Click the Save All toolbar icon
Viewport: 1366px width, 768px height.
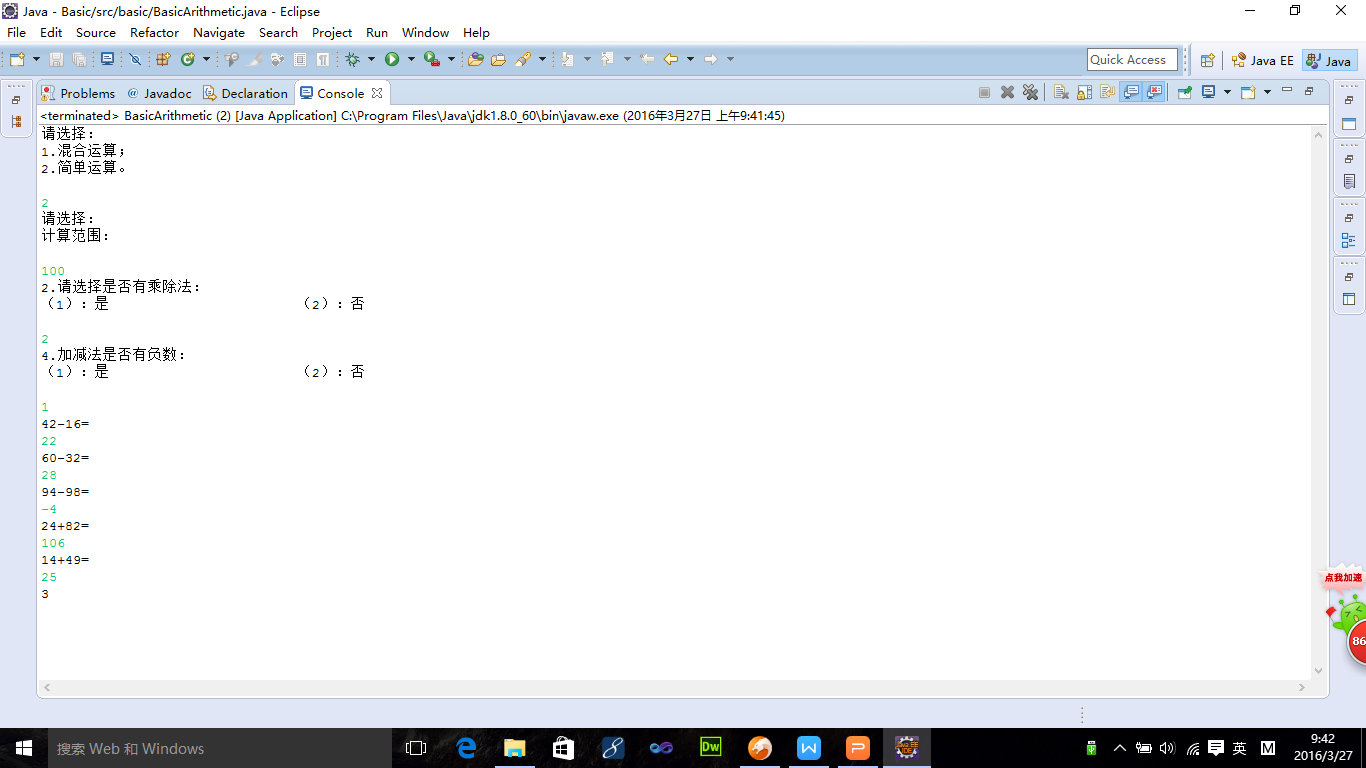[79, 59]
